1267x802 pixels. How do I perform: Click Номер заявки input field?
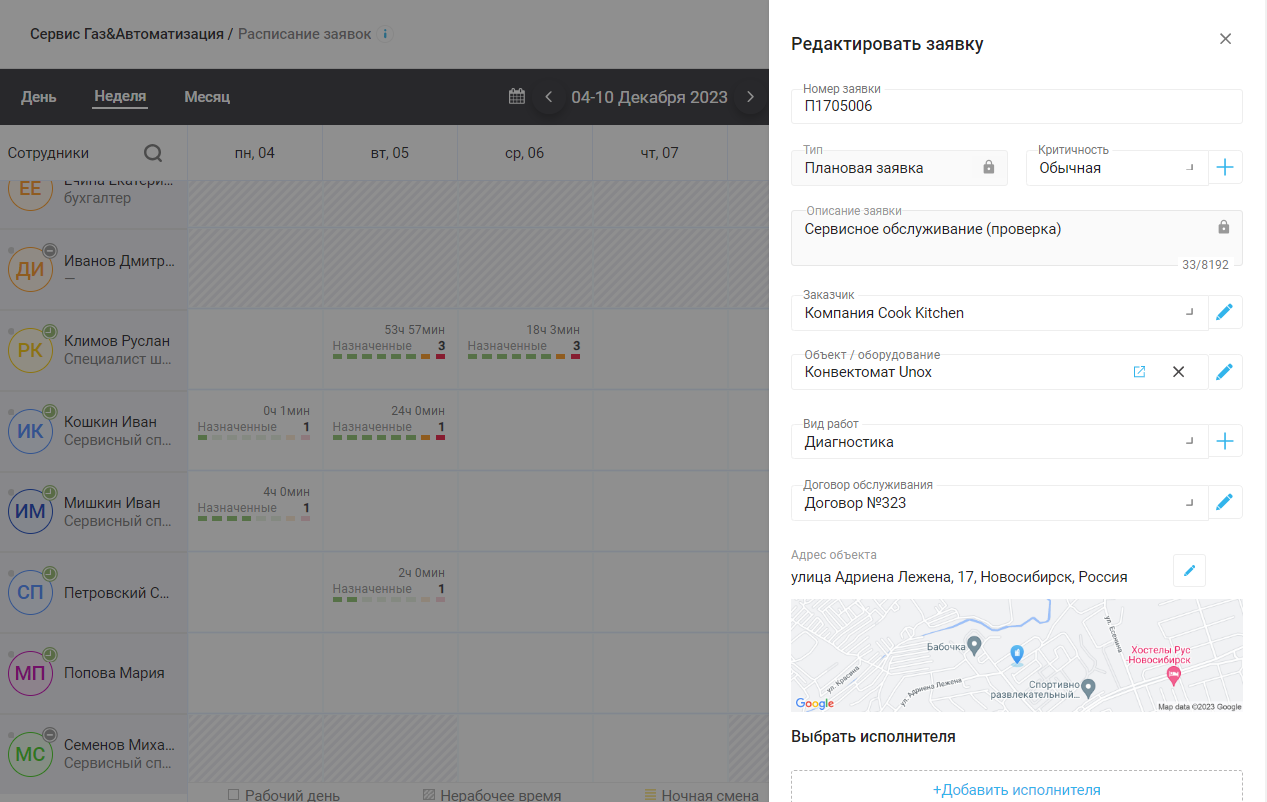pyautogui.click(x=1017, y=106)
